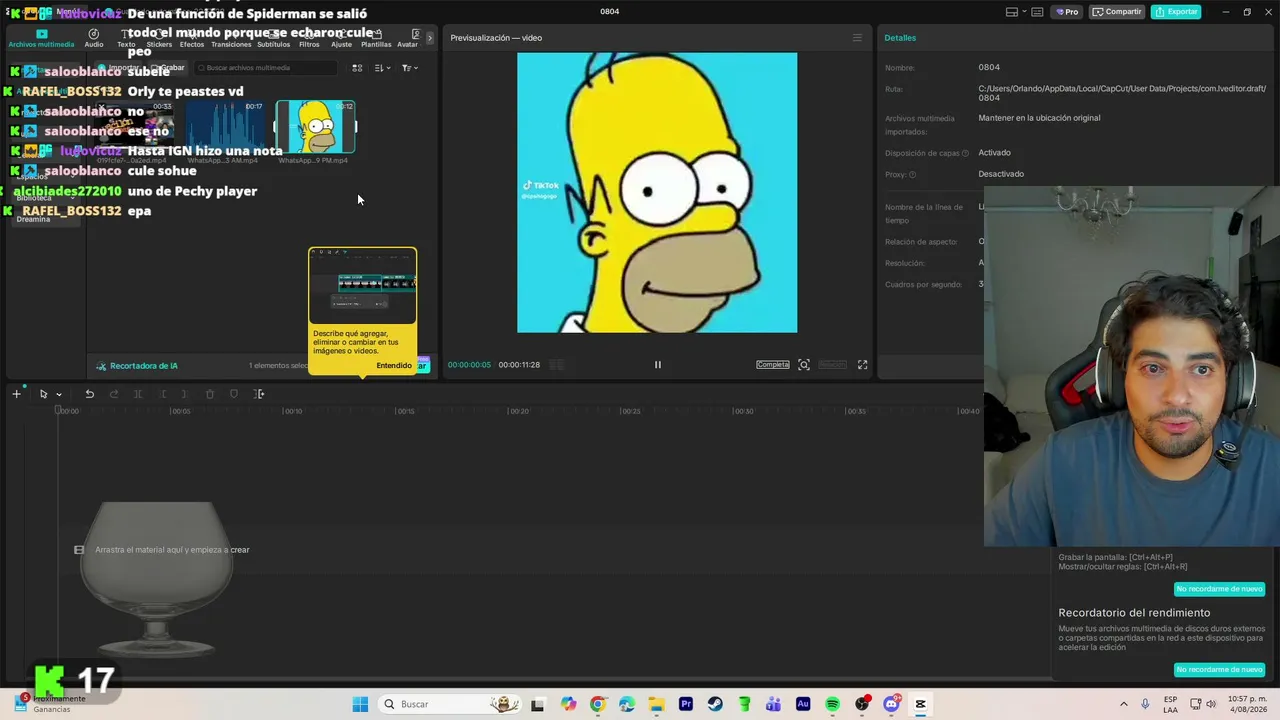Screen dimensions: 1280x720
Task: Open the Subtítulos tab
Action: point(274,39)
